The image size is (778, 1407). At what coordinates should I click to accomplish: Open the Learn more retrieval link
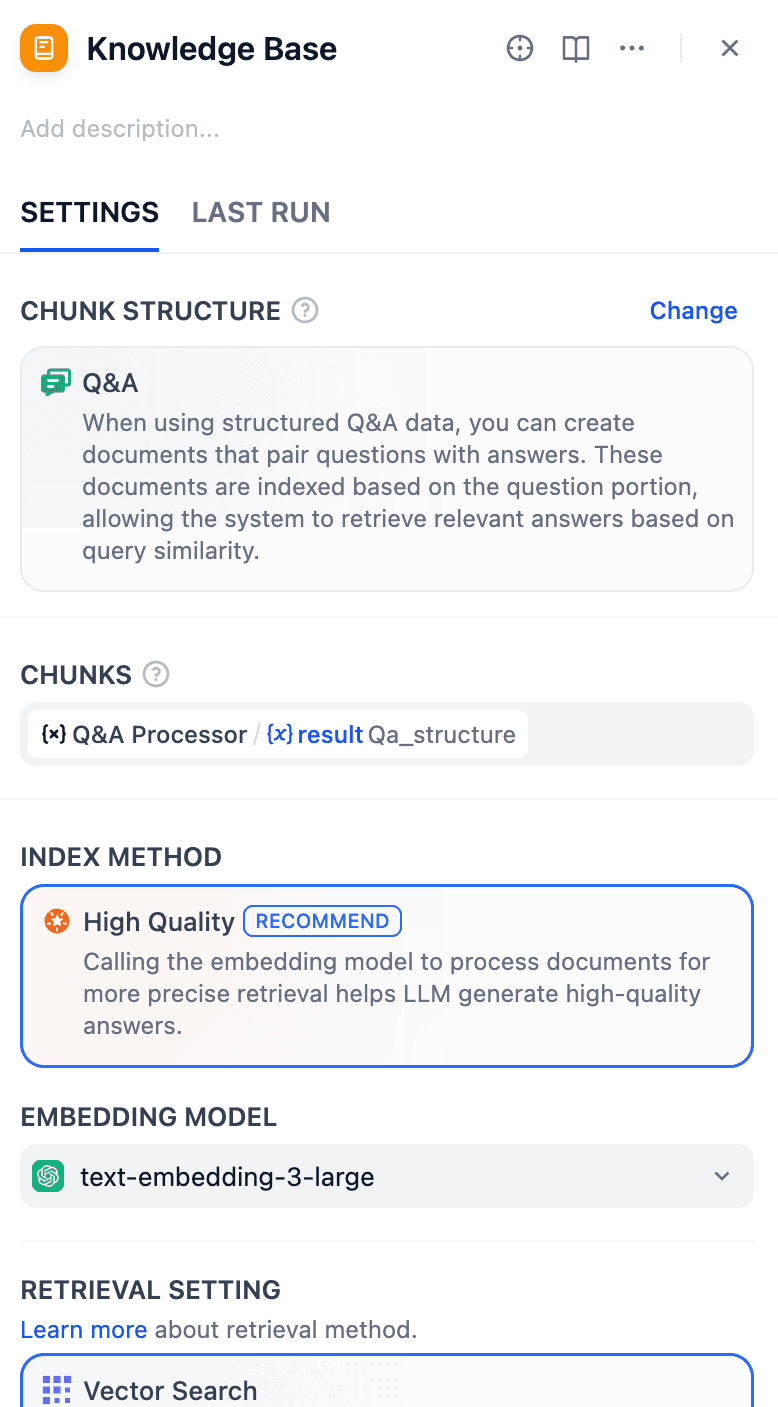click(84, 1330)
